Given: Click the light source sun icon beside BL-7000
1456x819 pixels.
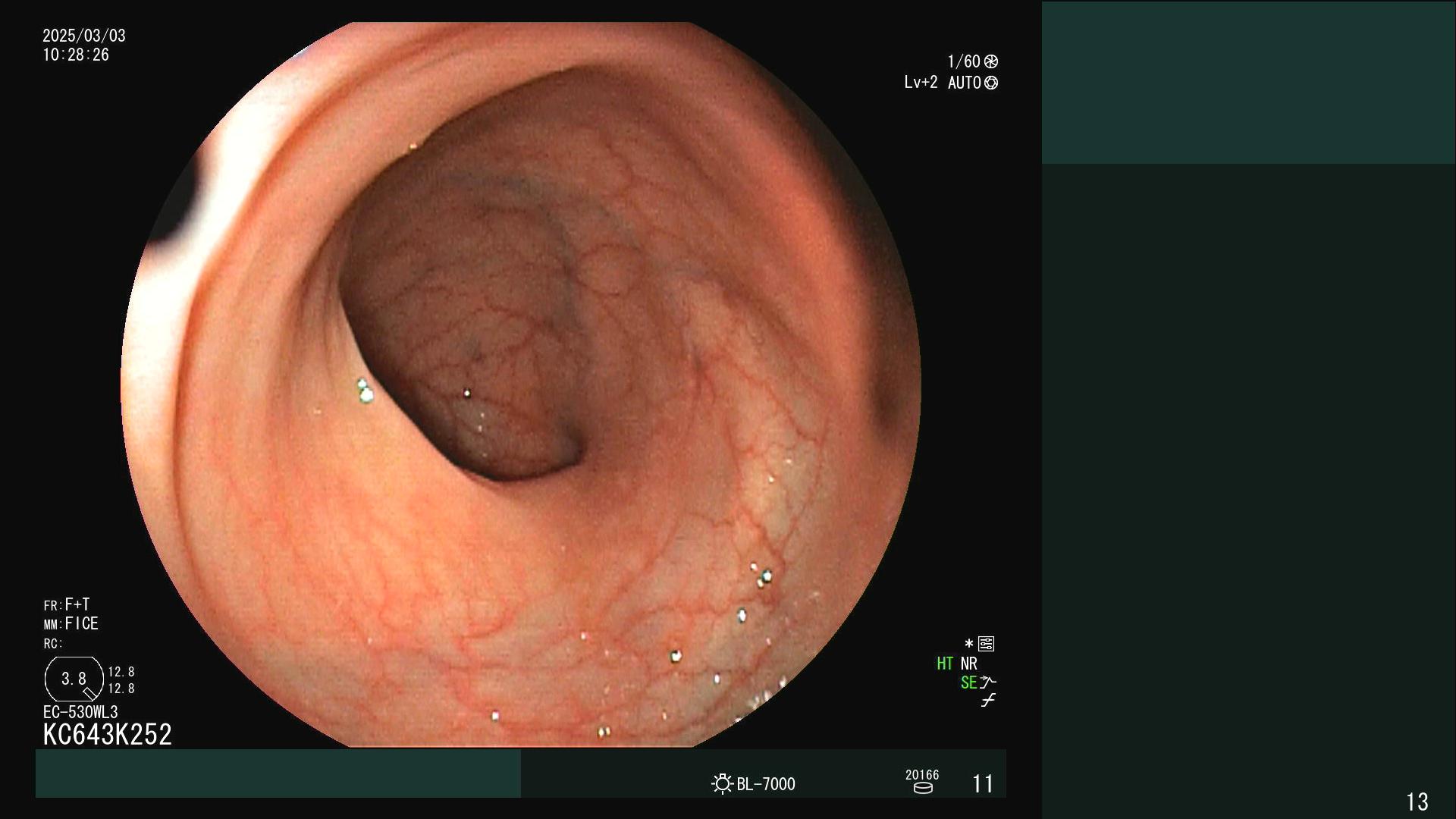Looking at the screenshot, I should tap(722, 783).
